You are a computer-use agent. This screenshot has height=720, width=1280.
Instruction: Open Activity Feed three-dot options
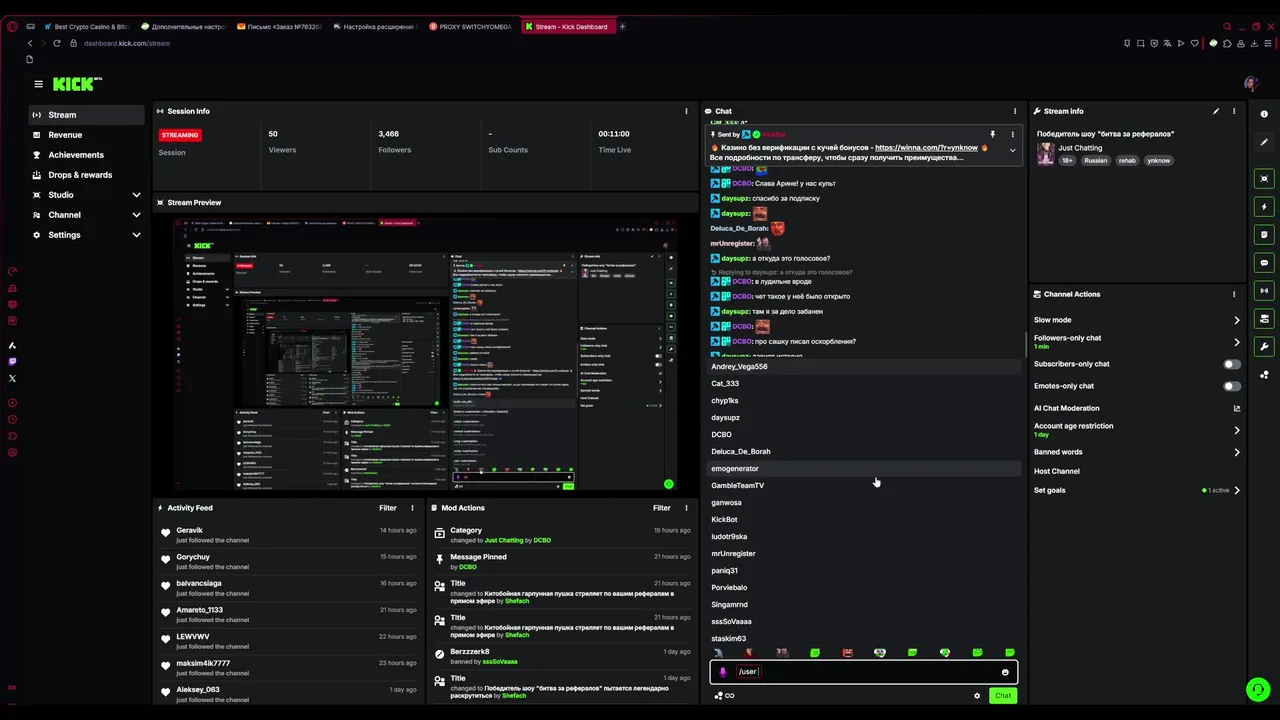tap(412, 508)
